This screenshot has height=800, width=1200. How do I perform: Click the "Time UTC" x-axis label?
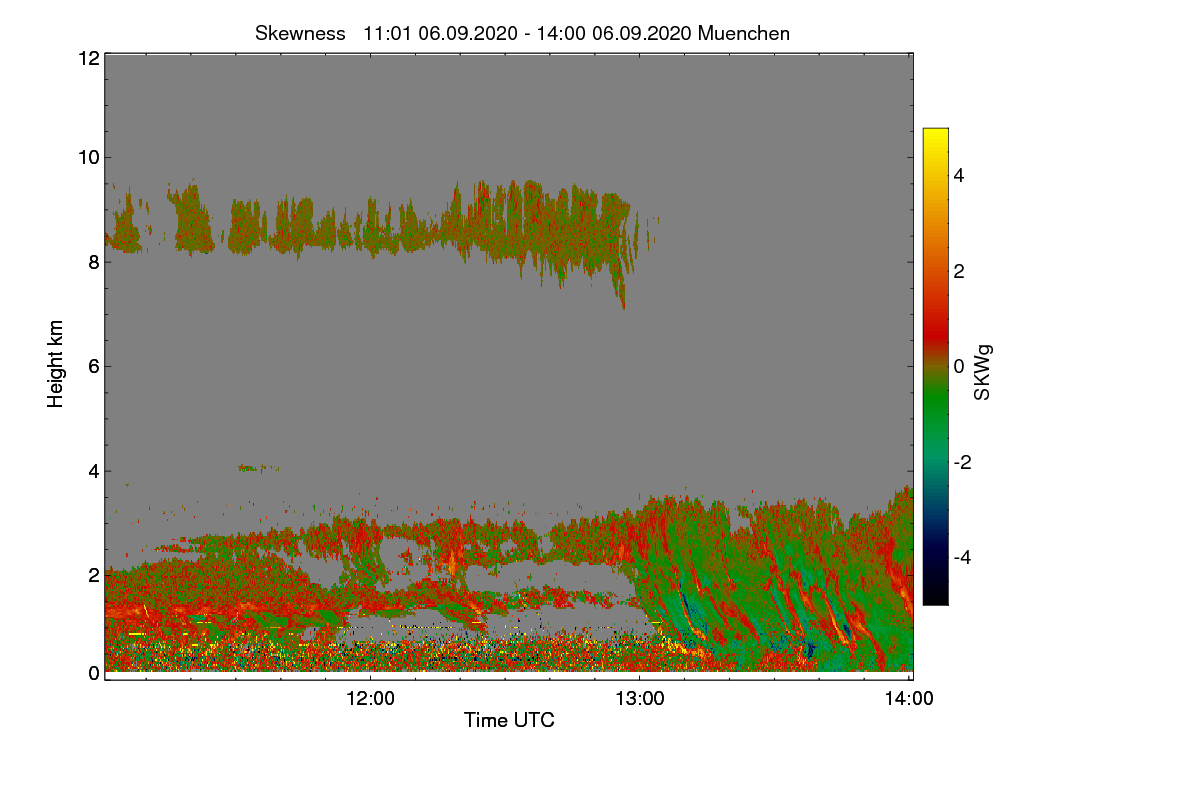509,720
